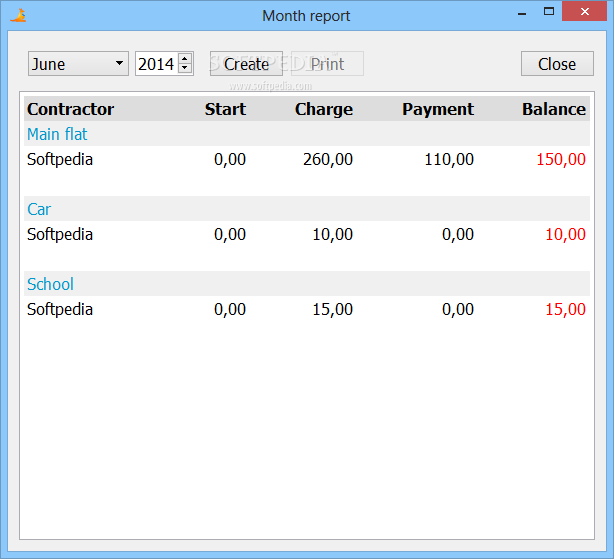The width and height of the screenshot is (614, 559).
Task: Click the Contractor column header
Action: point(70,109)
